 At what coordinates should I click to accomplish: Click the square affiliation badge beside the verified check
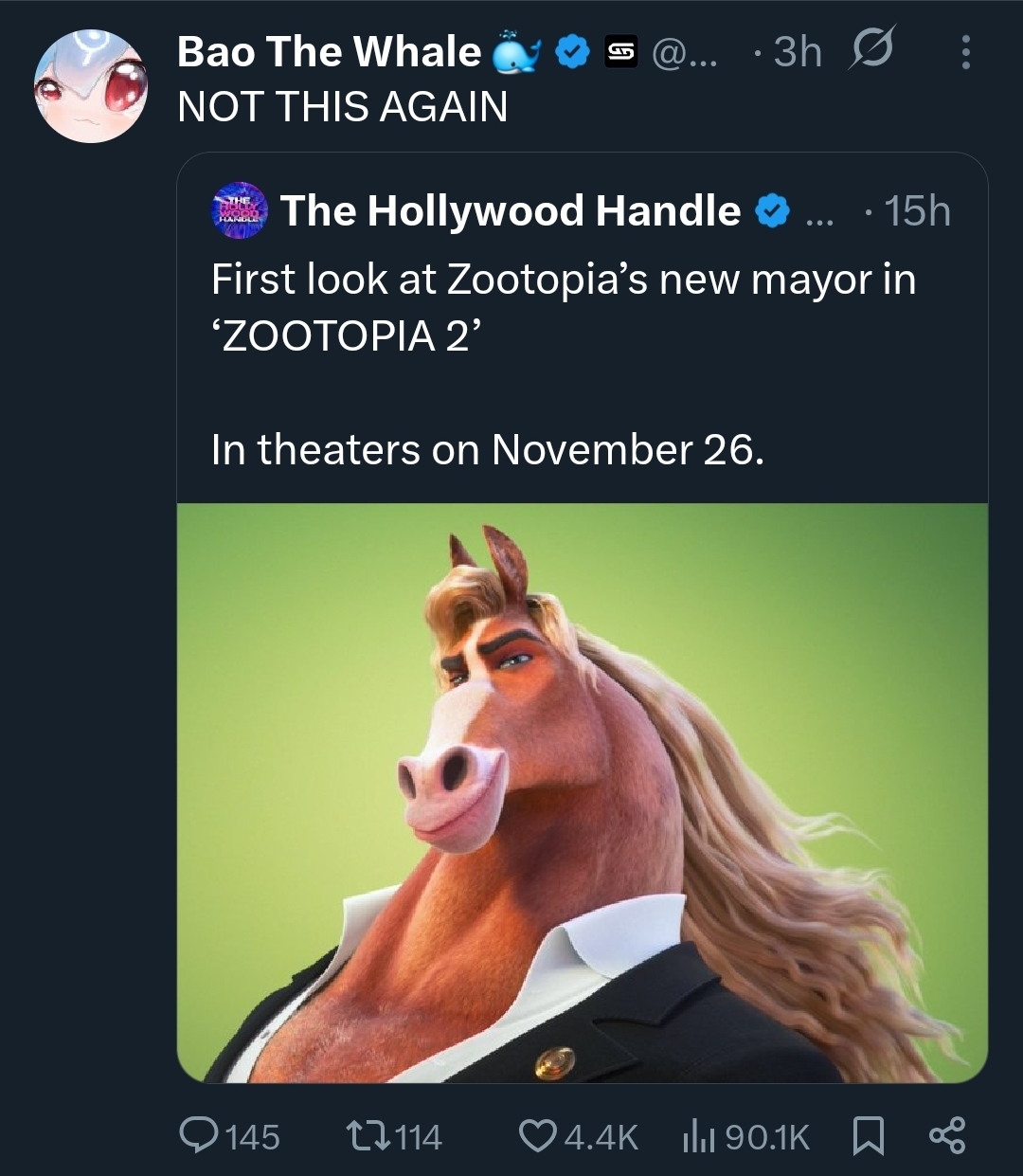(x=621, y=53)
